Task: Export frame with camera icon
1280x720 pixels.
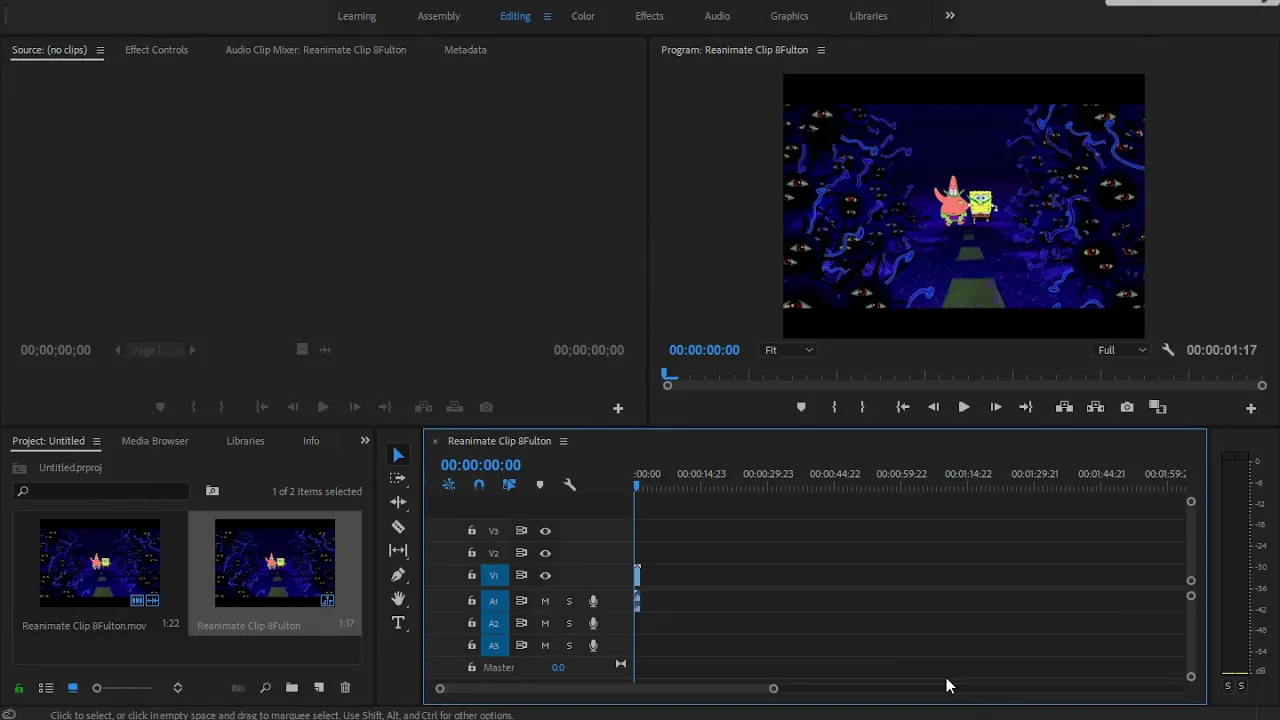Action: 1127,407
